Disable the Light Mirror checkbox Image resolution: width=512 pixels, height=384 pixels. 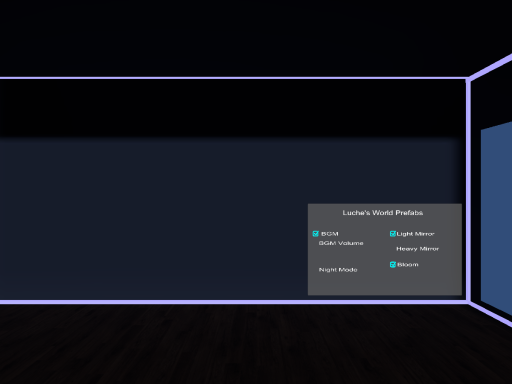pyautogui.click(x=393, y=234)
